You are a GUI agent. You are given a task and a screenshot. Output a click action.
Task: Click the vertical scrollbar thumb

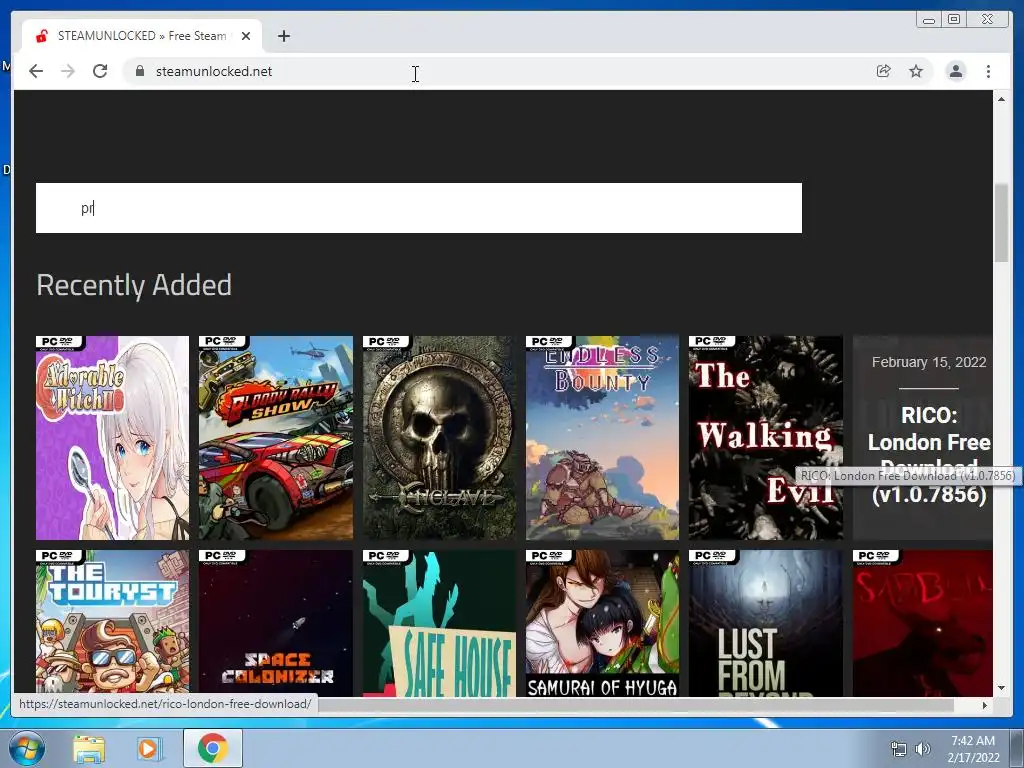tap(1001, 223)
